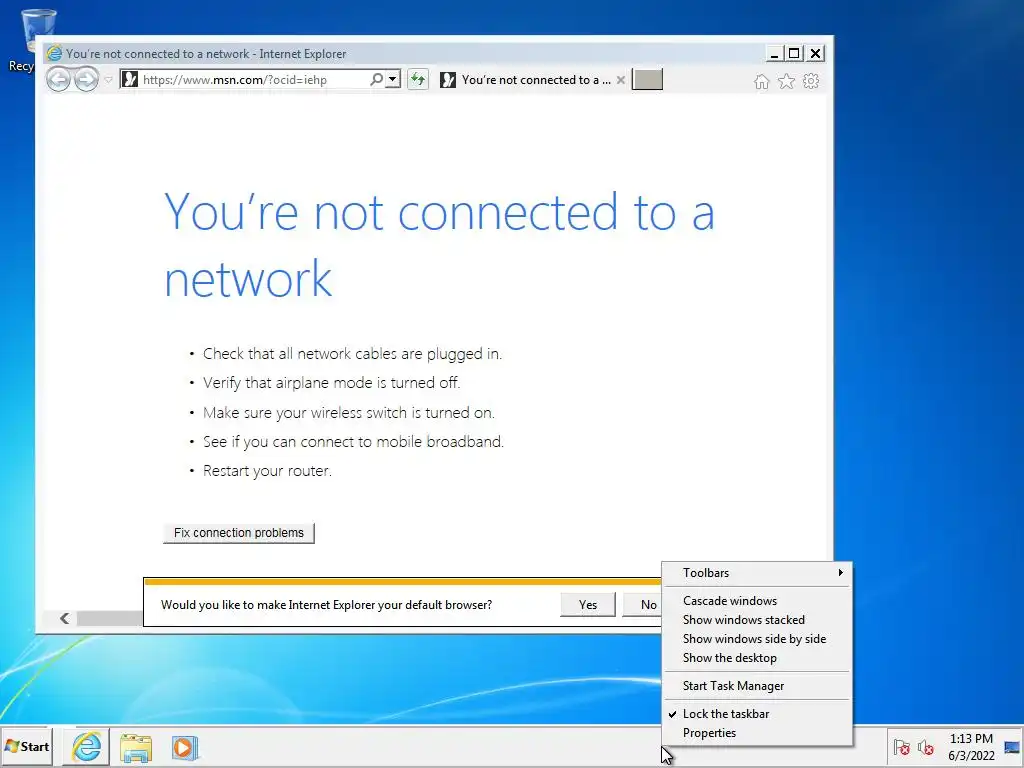
Task: Open Windows Explorer folder taskbar icon
Action: 136,747
